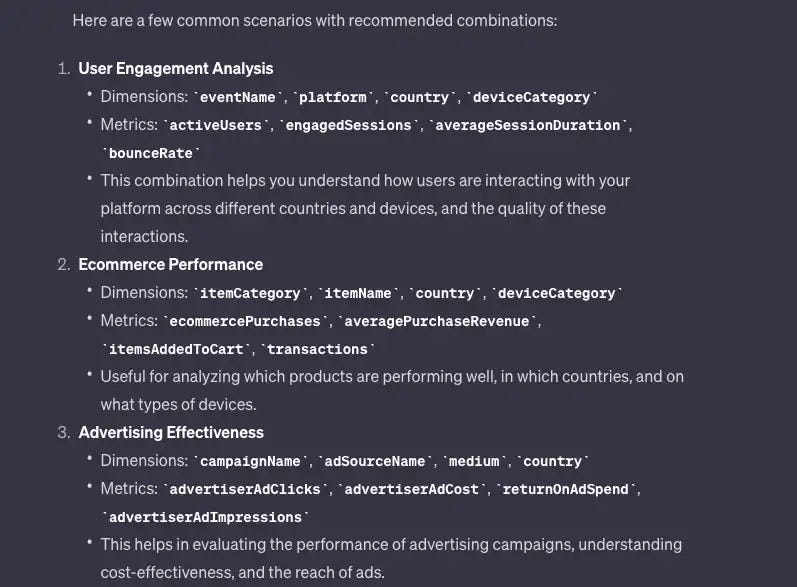
Task: Select the itemsAddedToCart metric
Action: click(176, 349)
